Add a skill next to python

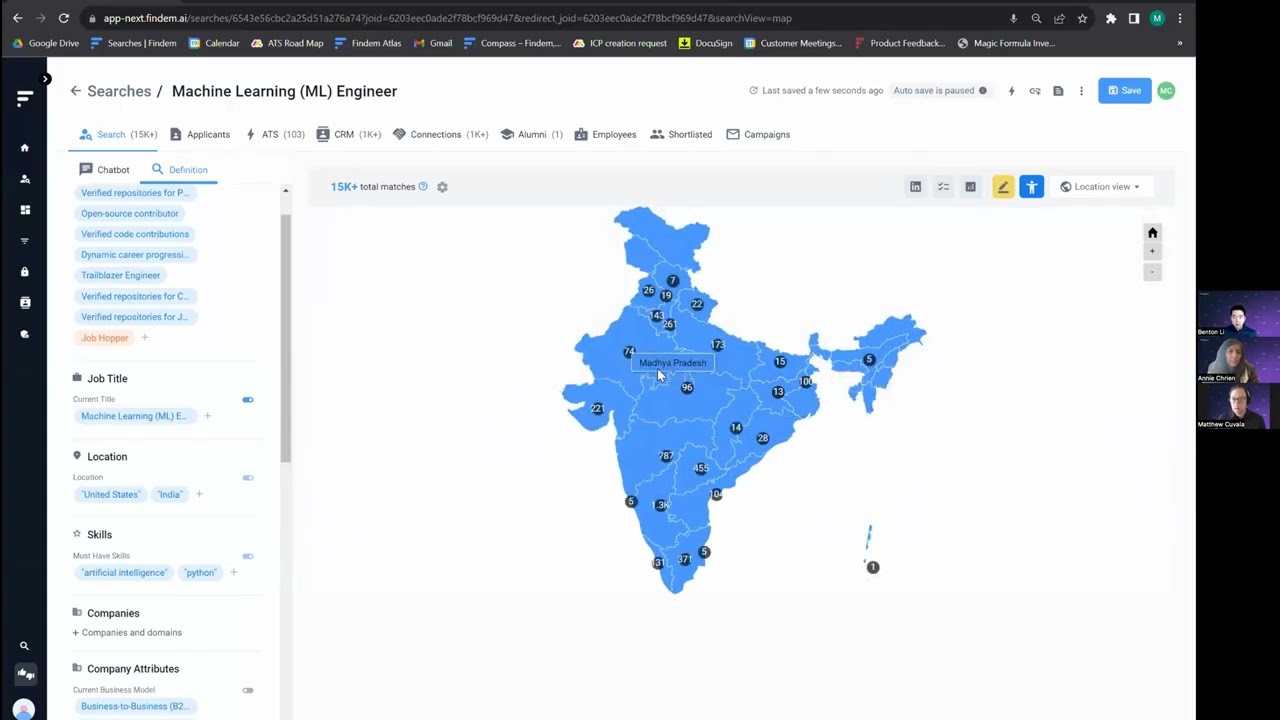(x=233, y=572)
